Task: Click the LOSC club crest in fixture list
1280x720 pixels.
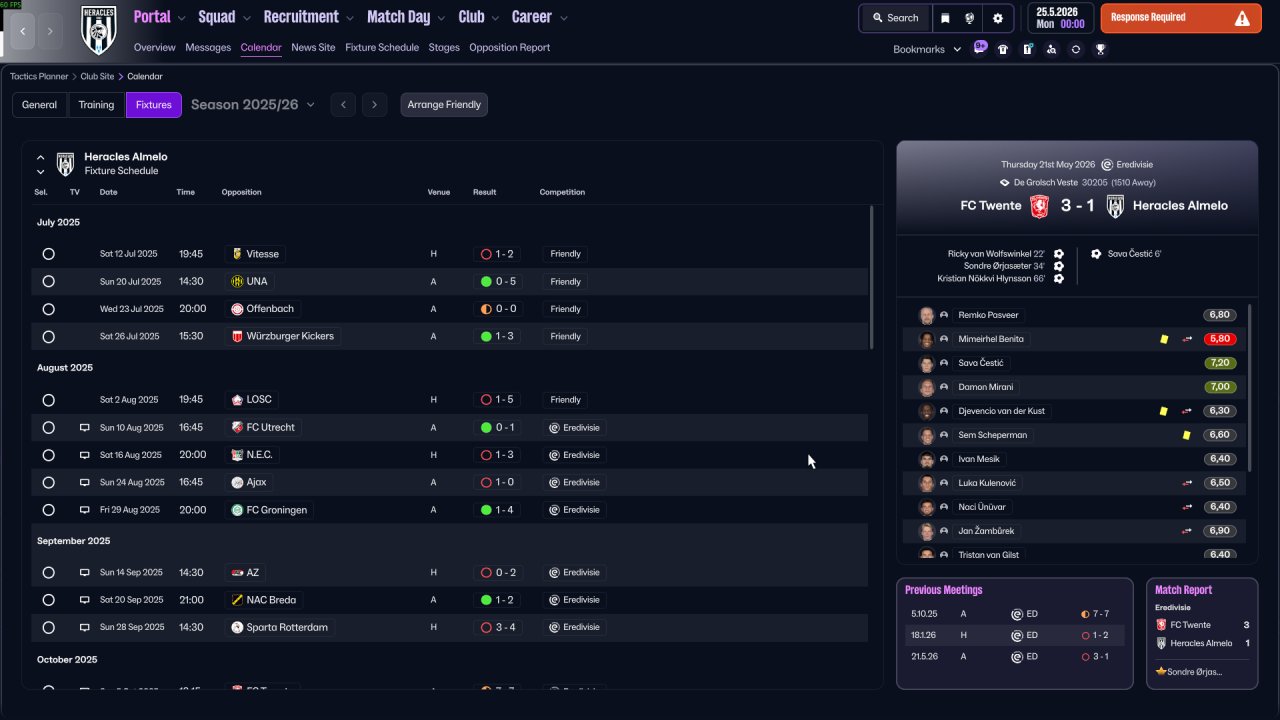Action: coord(237,400)
